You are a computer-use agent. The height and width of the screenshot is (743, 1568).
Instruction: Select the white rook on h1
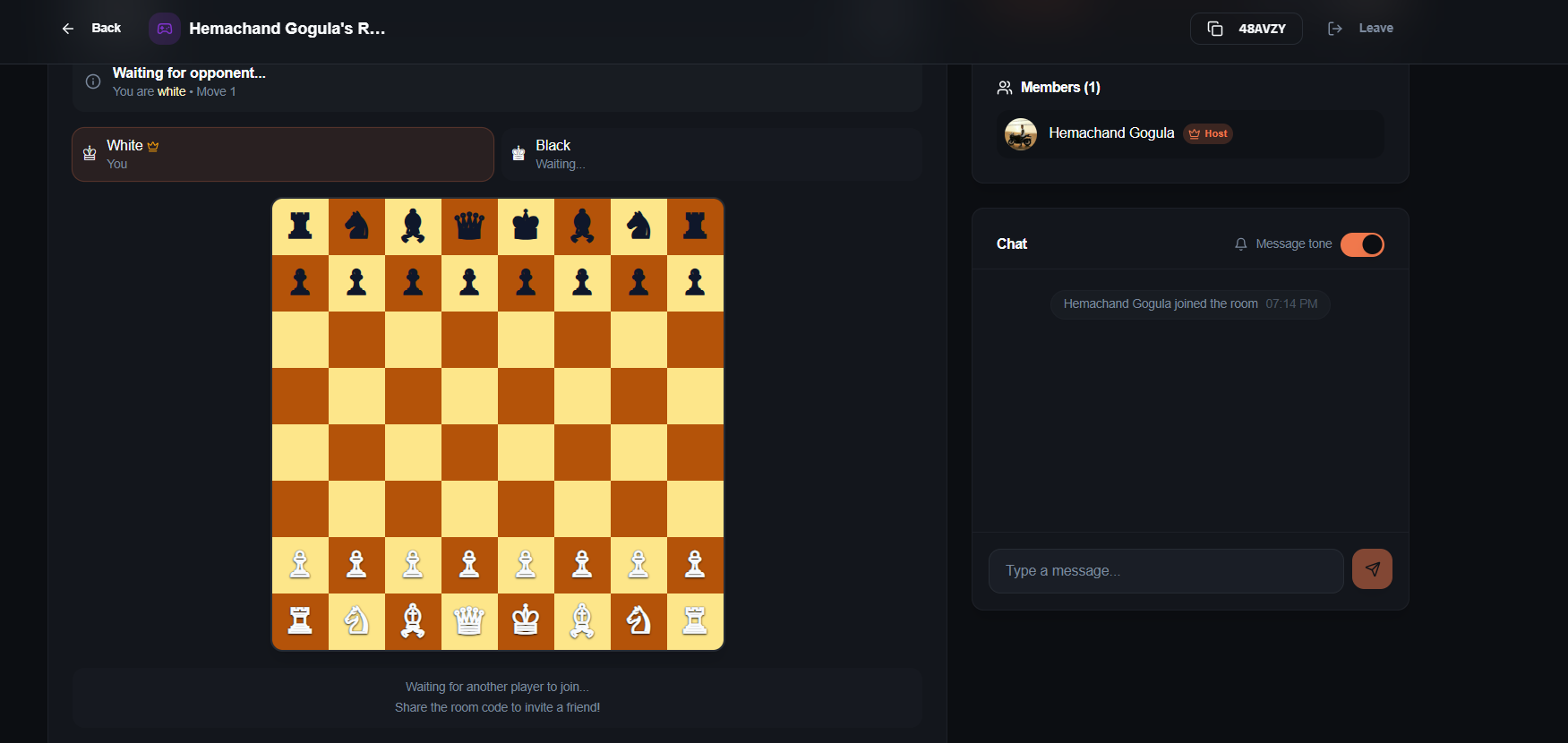coord(695,621)
